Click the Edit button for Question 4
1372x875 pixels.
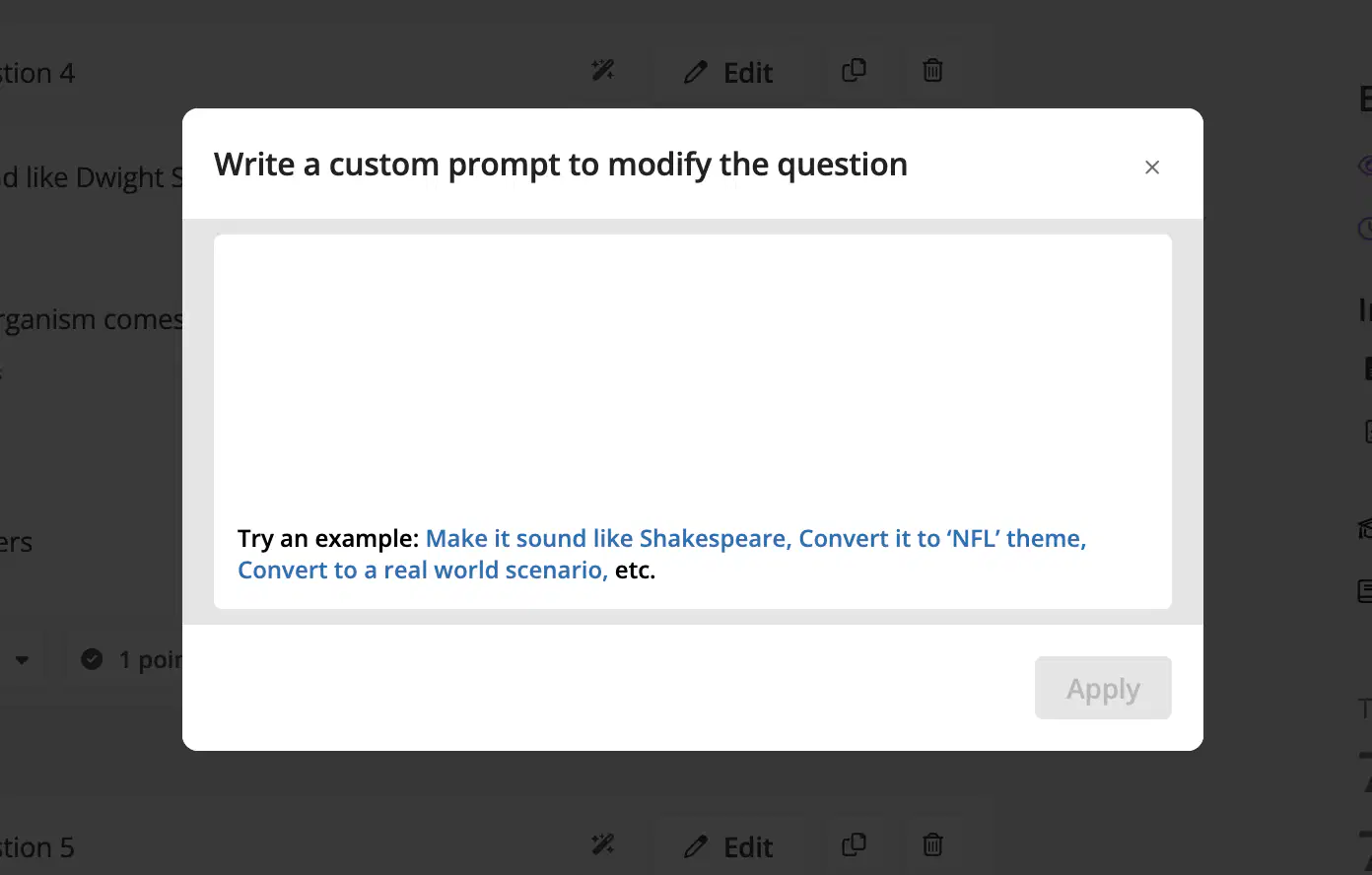click(729, 73)
